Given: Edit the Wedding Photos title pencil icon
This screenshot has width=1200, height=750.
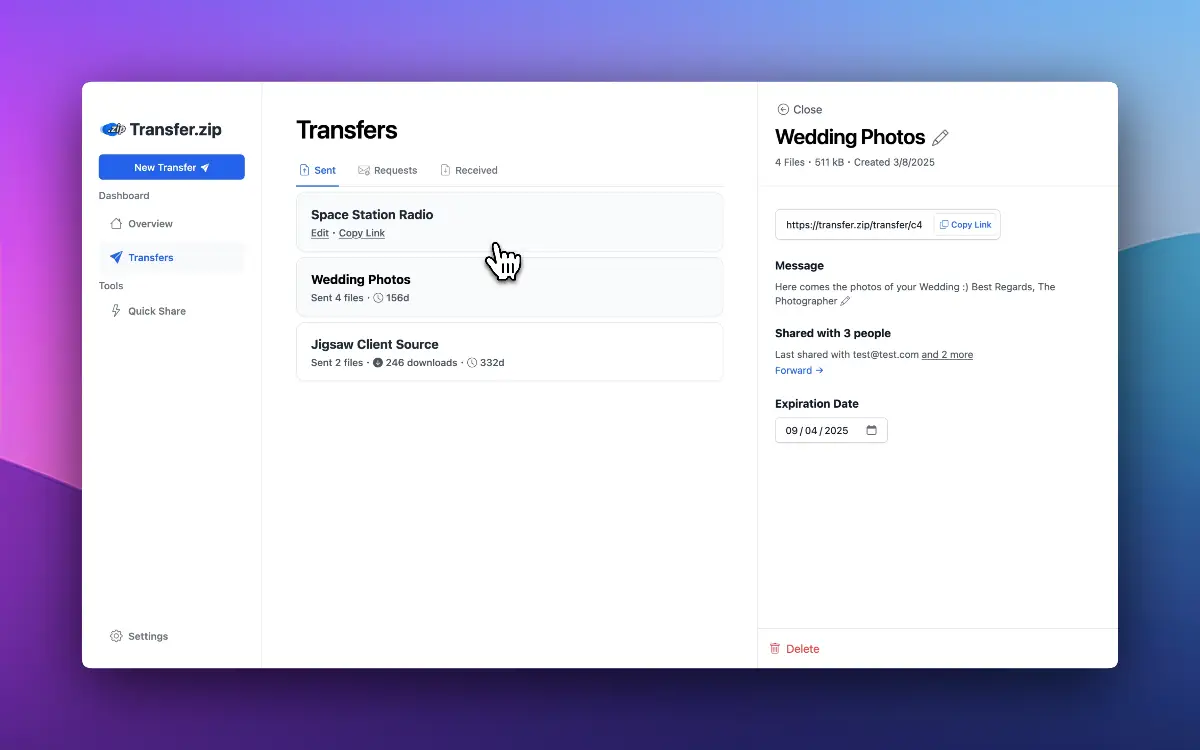Looking at the screenshot, I should point(940,138).
